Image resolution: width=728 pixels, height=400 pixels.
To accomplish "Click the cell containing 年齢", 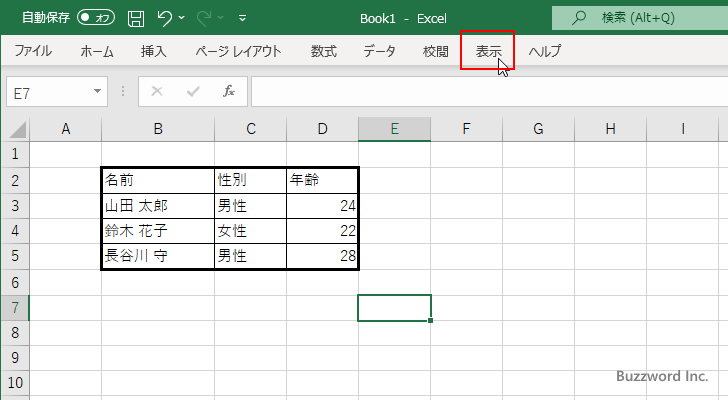I will click(x=322, y=180).
